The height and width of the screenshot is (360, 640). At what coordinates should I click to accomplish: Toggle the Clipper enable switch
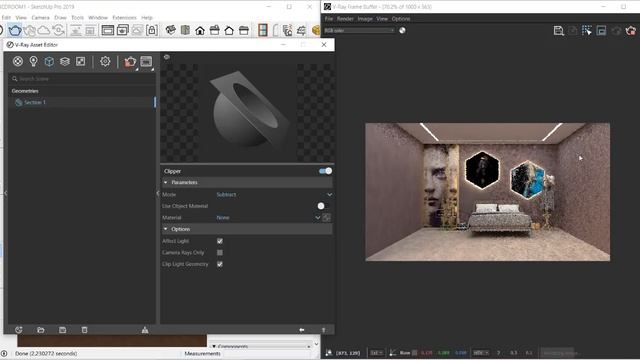click(325, 171)
